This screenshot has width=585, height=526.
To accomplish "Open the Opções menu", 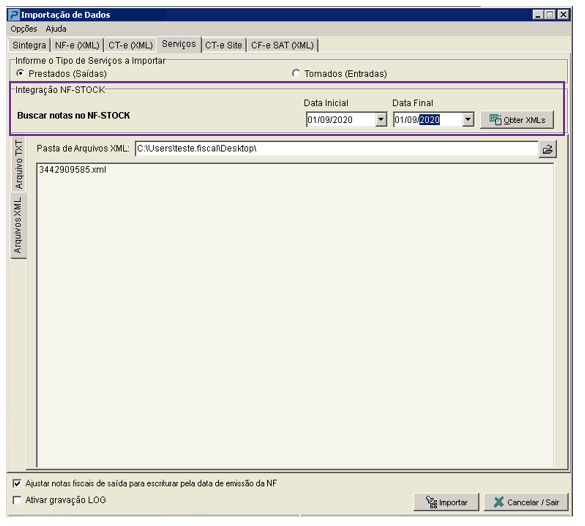I will [x=24, y=29].
